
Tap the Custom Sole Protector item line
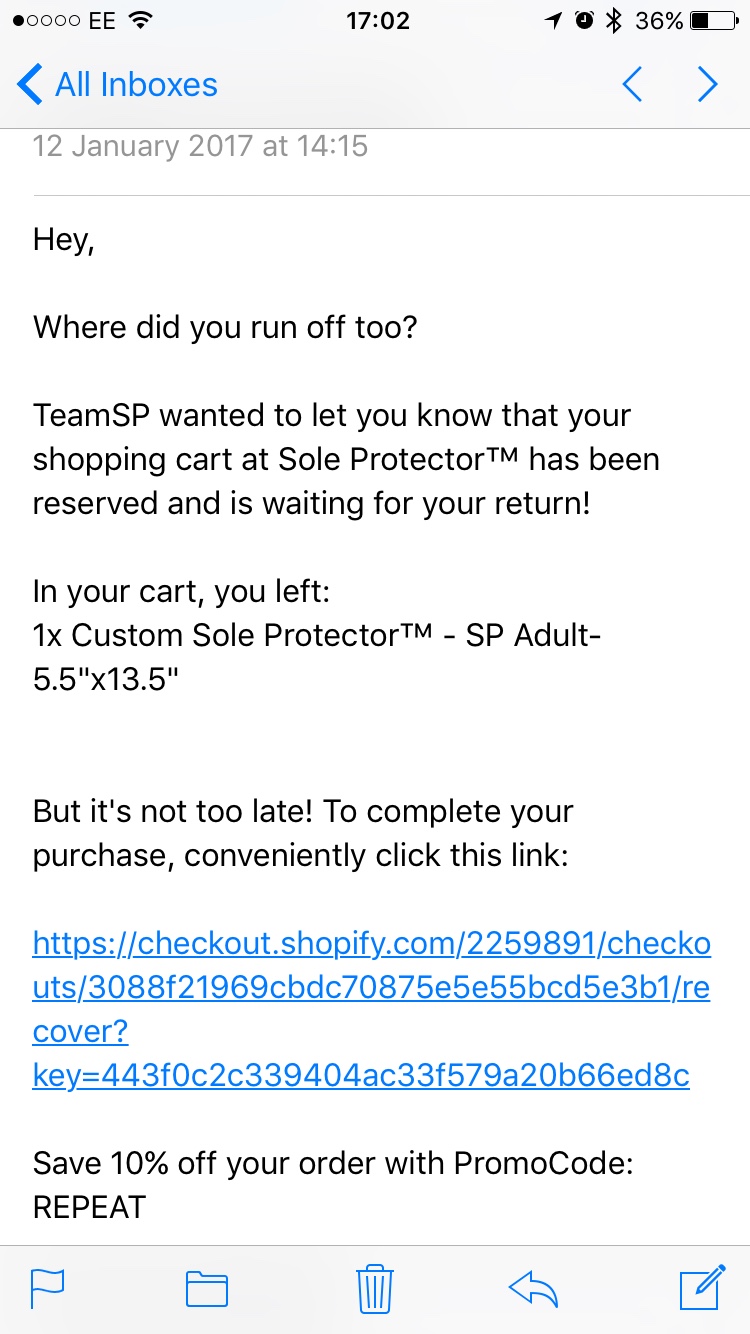(317, 656)
